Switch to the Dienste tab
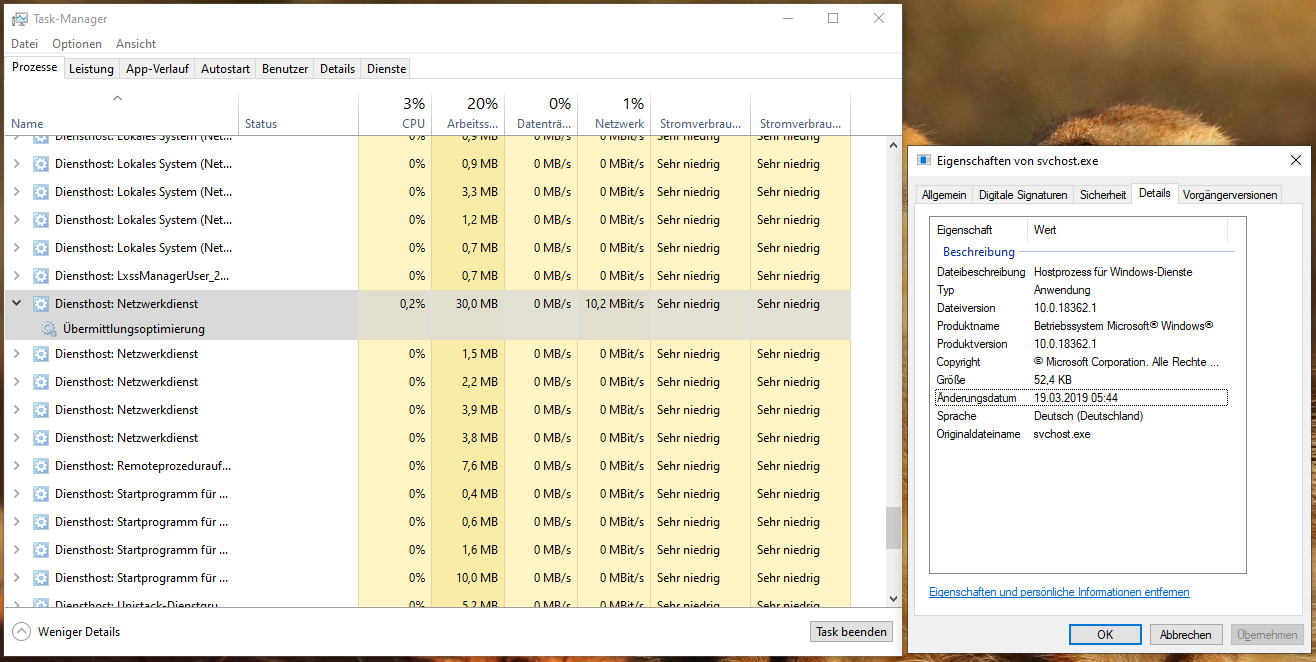Viewport: 1316px width, 662px height. (386, 69)
